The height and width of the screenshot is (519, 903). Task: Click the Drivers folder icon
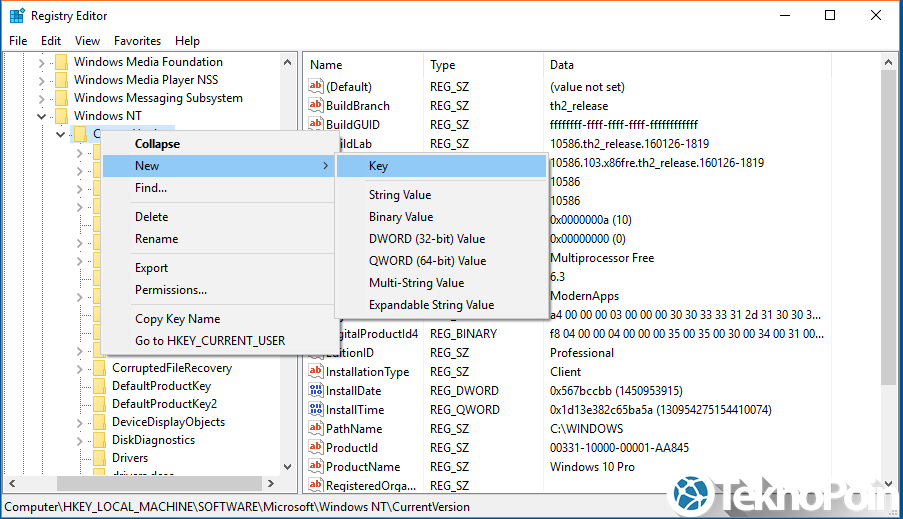[x=99, y=458]
